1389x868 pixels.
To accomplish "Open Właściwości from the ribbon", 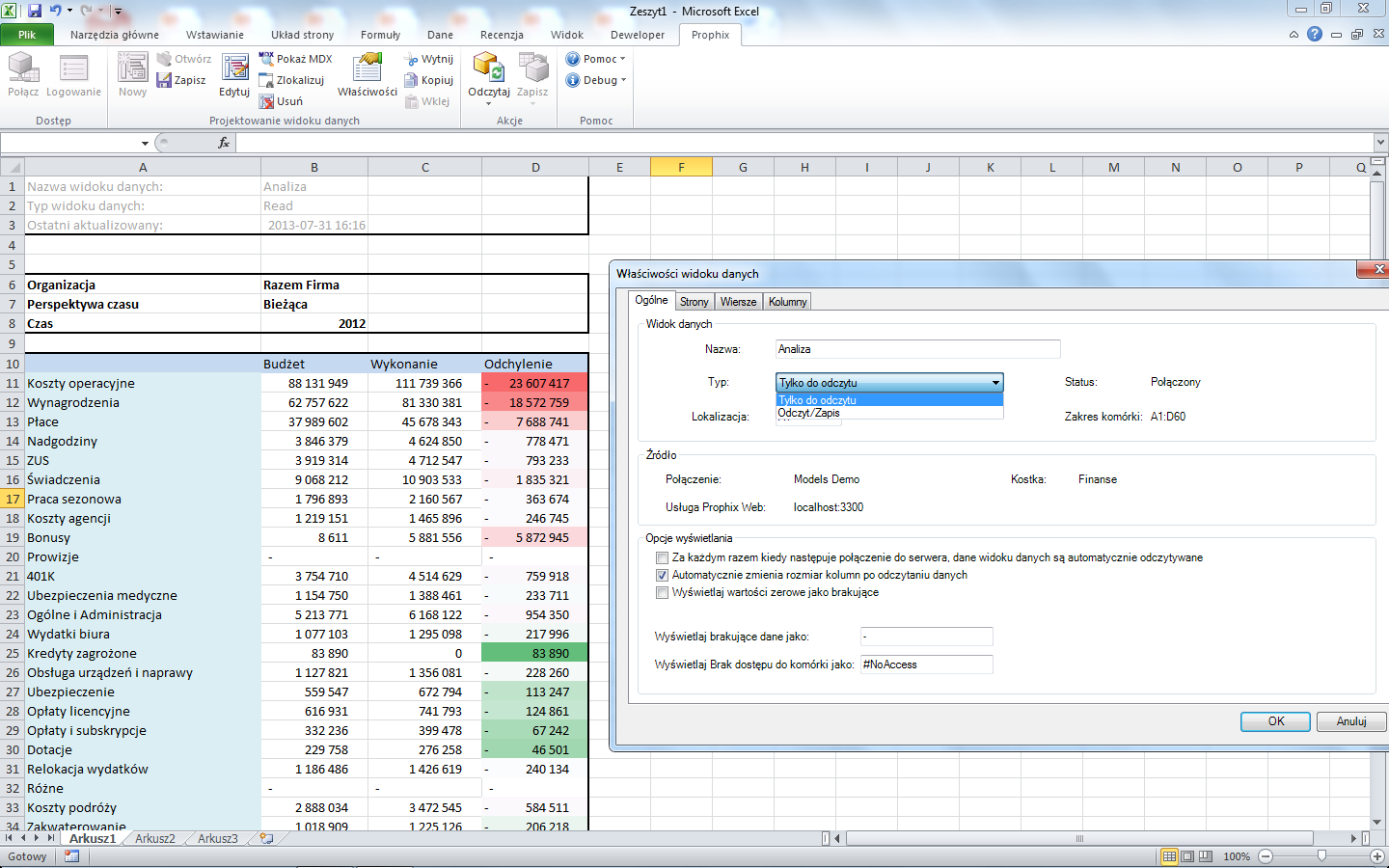I will pos(368,75).
